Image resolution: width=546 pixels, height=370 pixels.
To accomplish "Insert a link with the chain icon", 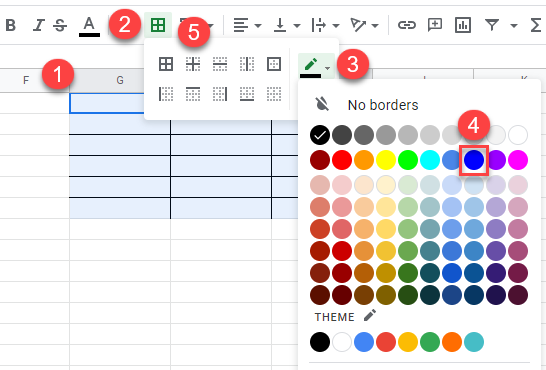I will click(x=407, y=25).
